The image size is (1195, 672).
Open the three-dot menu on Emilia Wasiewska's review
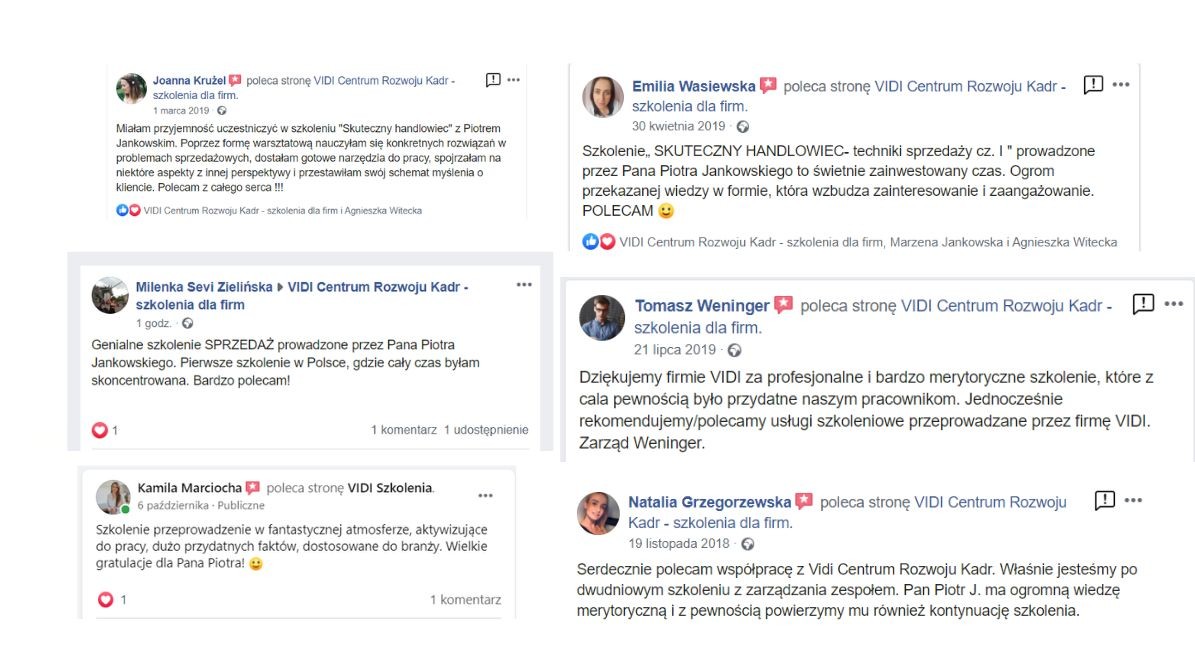[1121, 85]
